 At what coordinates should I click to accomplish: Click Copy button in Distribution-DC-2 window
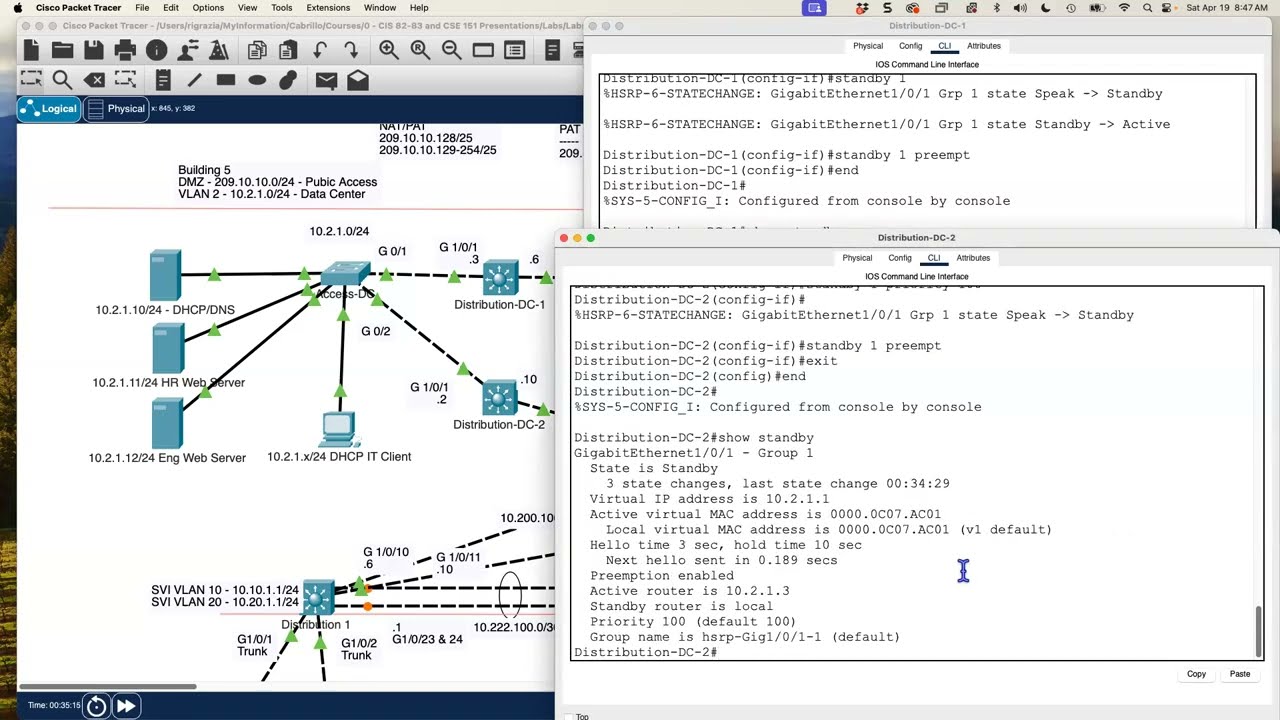coord(1196,674)
